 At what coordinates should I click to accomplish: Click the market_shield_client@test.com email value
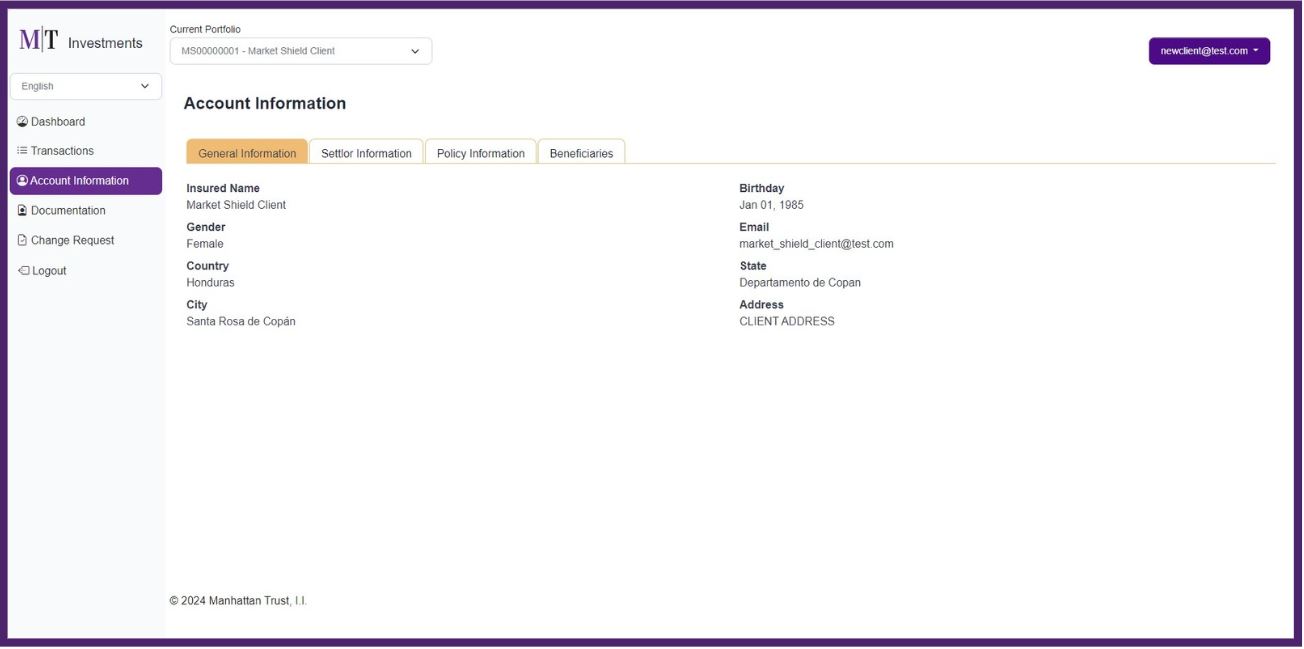pyautogui.click(x=816, y=244)
